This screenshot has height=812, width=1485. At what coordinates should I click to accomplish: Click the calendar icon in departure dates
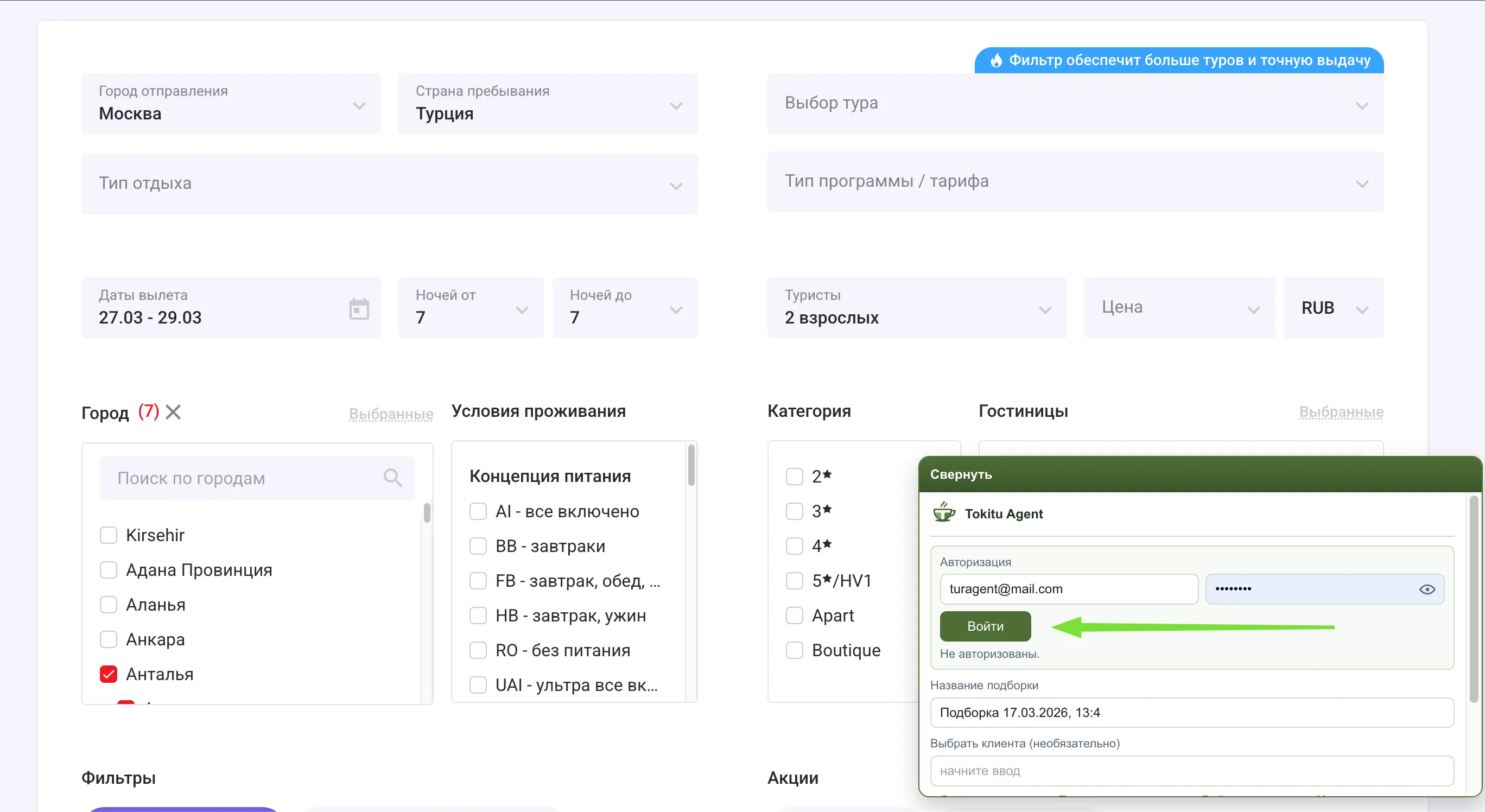[x=359, y=309]
